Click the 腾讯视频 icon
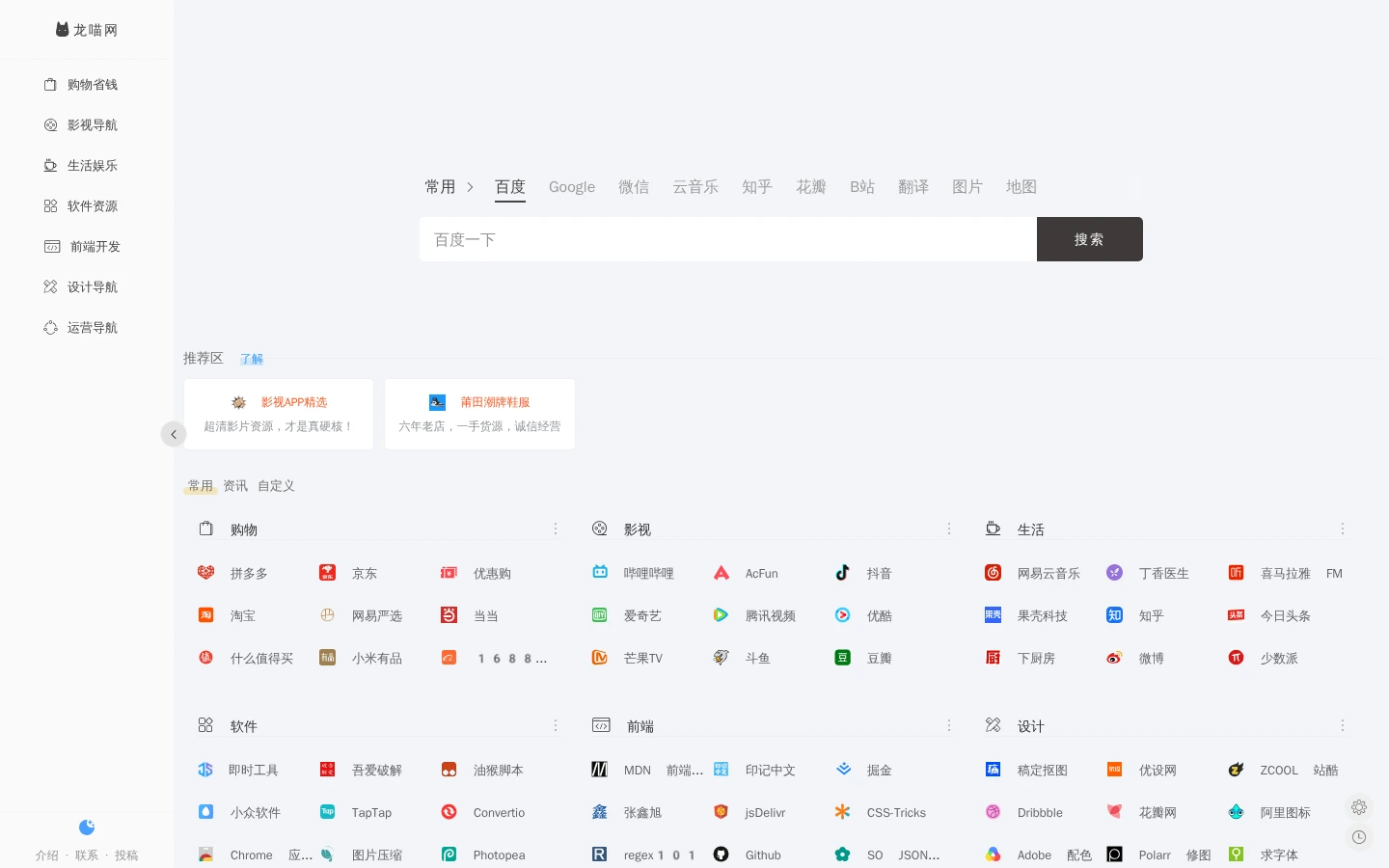The image size is (1389, 868). (x=721, y=615)
